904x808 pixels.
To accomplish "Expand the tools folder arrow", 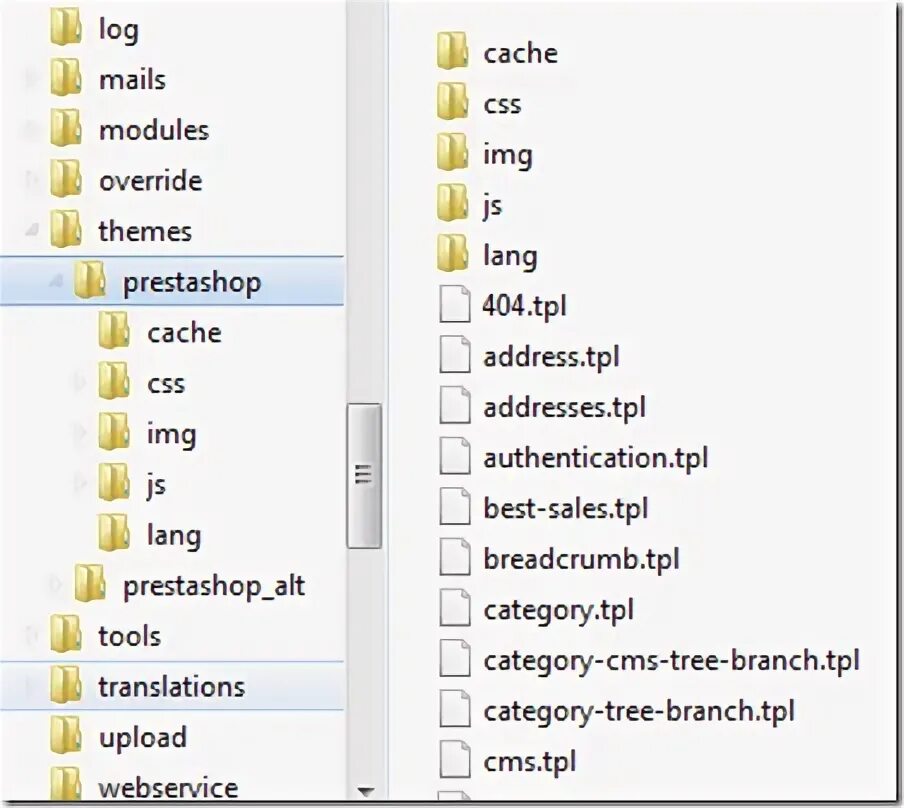I will [32, 636].
